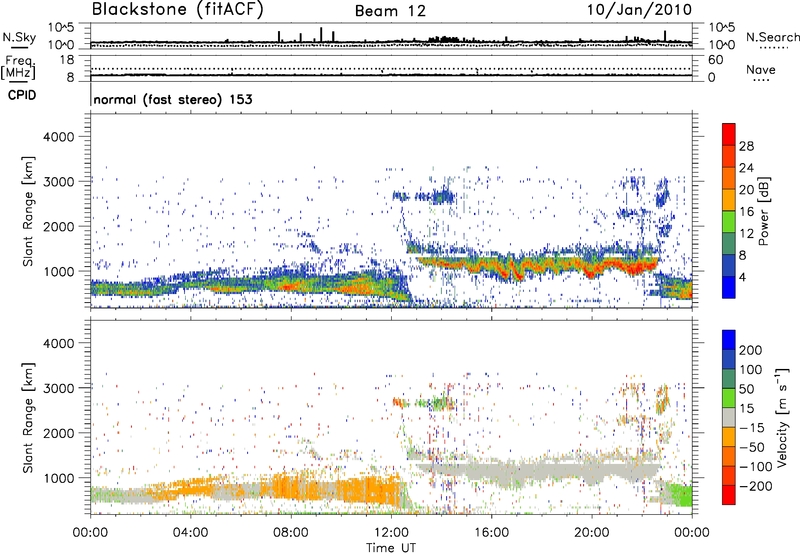Click the "3000" tick of the power panel

coord(58,182)
